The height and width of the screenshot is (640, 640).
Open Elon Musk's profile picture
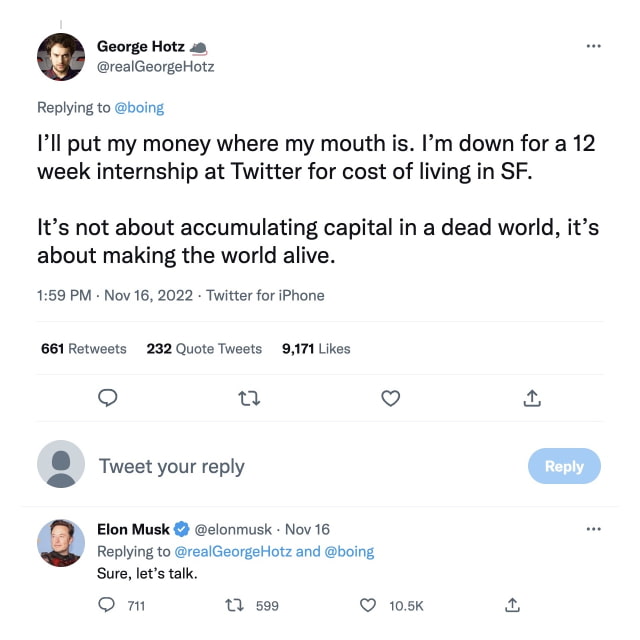(x=61, y=544)
